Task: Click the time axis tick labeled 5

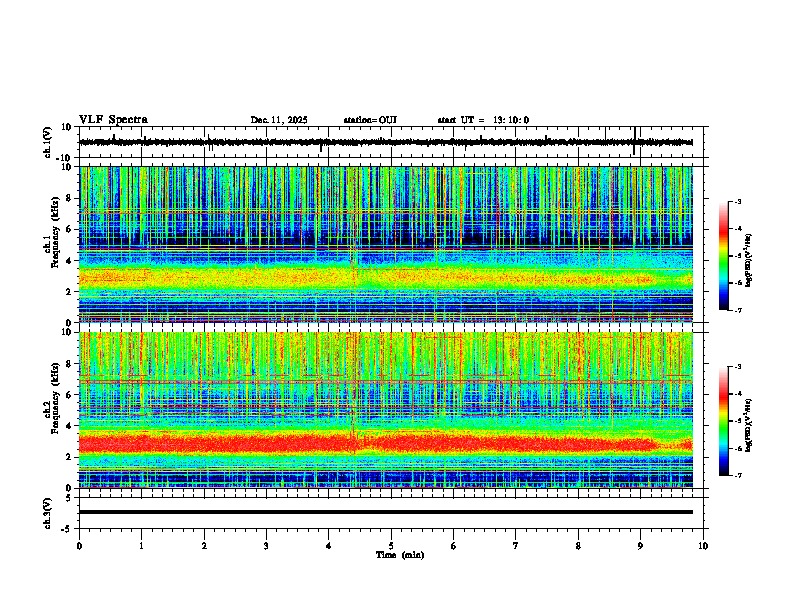Action: click(391, 546)
